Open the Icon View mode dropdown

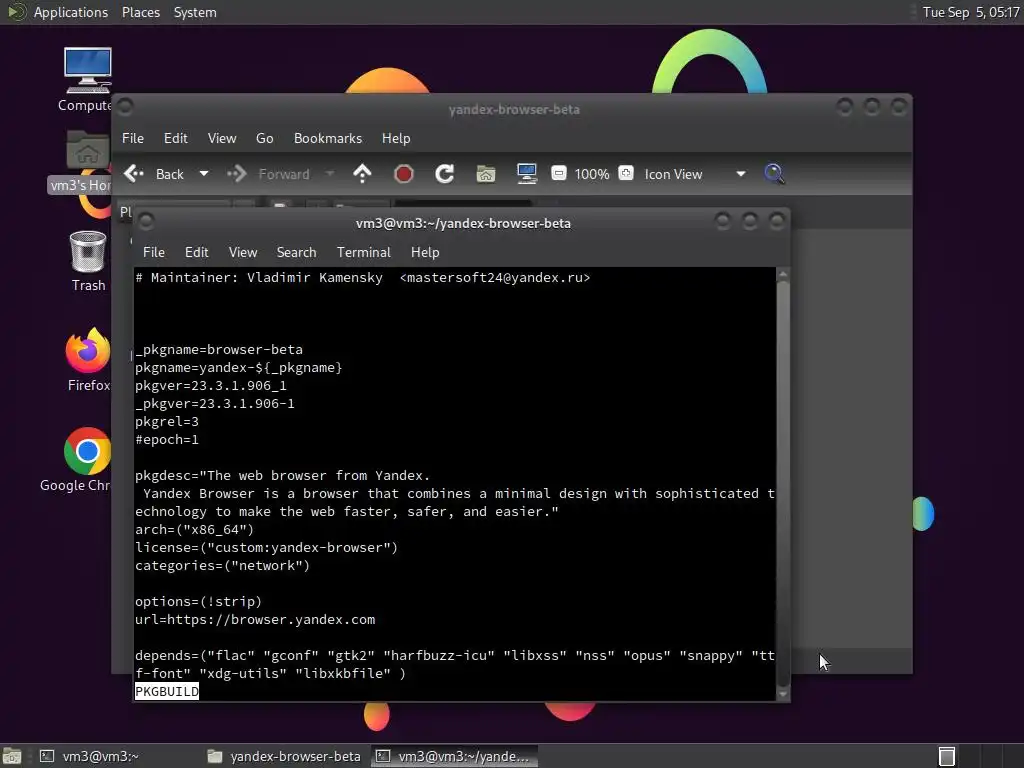694,174
